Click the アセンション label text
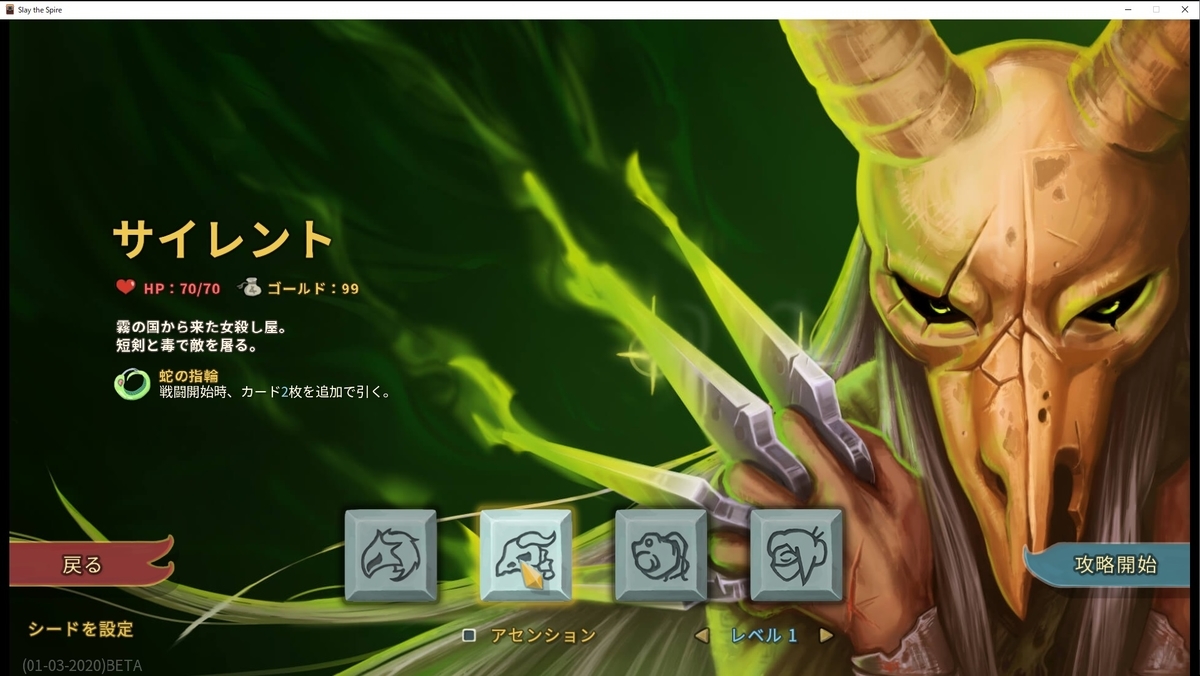The width and height of the screenshot is (1200, 676). [543, 635]
